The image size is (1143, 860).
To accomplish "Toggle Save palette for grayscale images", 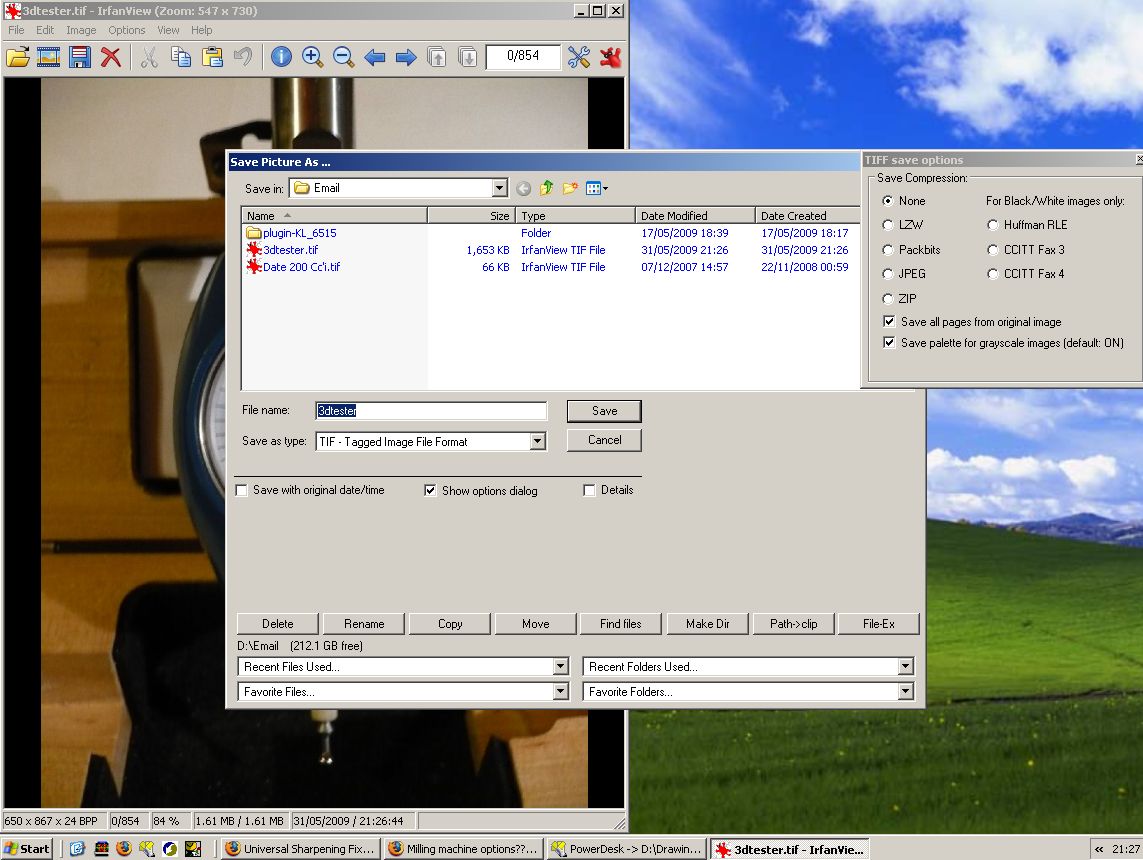I will [889, 343].
